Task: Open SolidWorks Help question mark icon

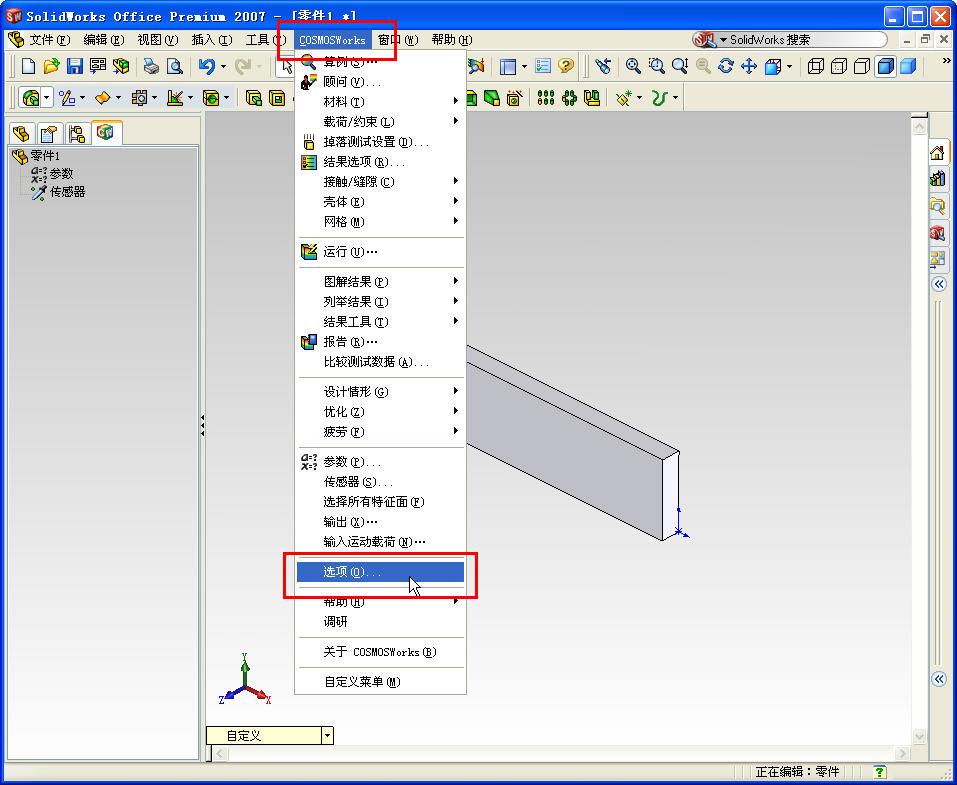Action: click(566, 66)
